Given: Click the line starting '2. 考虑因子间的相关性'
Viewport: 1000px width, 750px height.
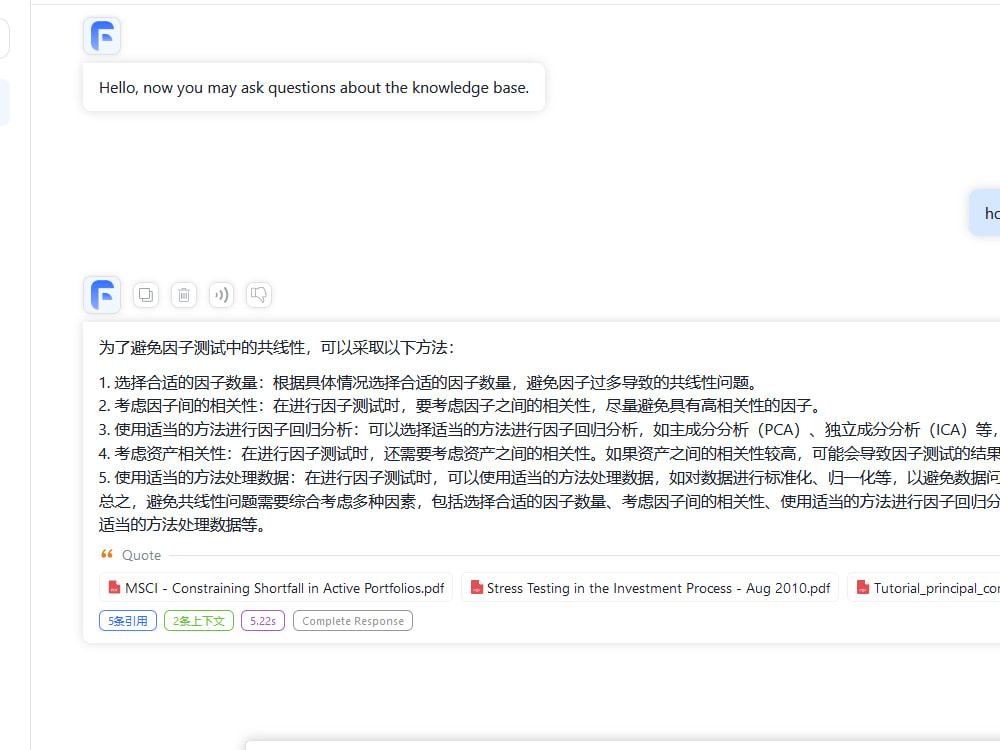Looking at the screenshot, I should pyautogui.click(x=461, y=406).
